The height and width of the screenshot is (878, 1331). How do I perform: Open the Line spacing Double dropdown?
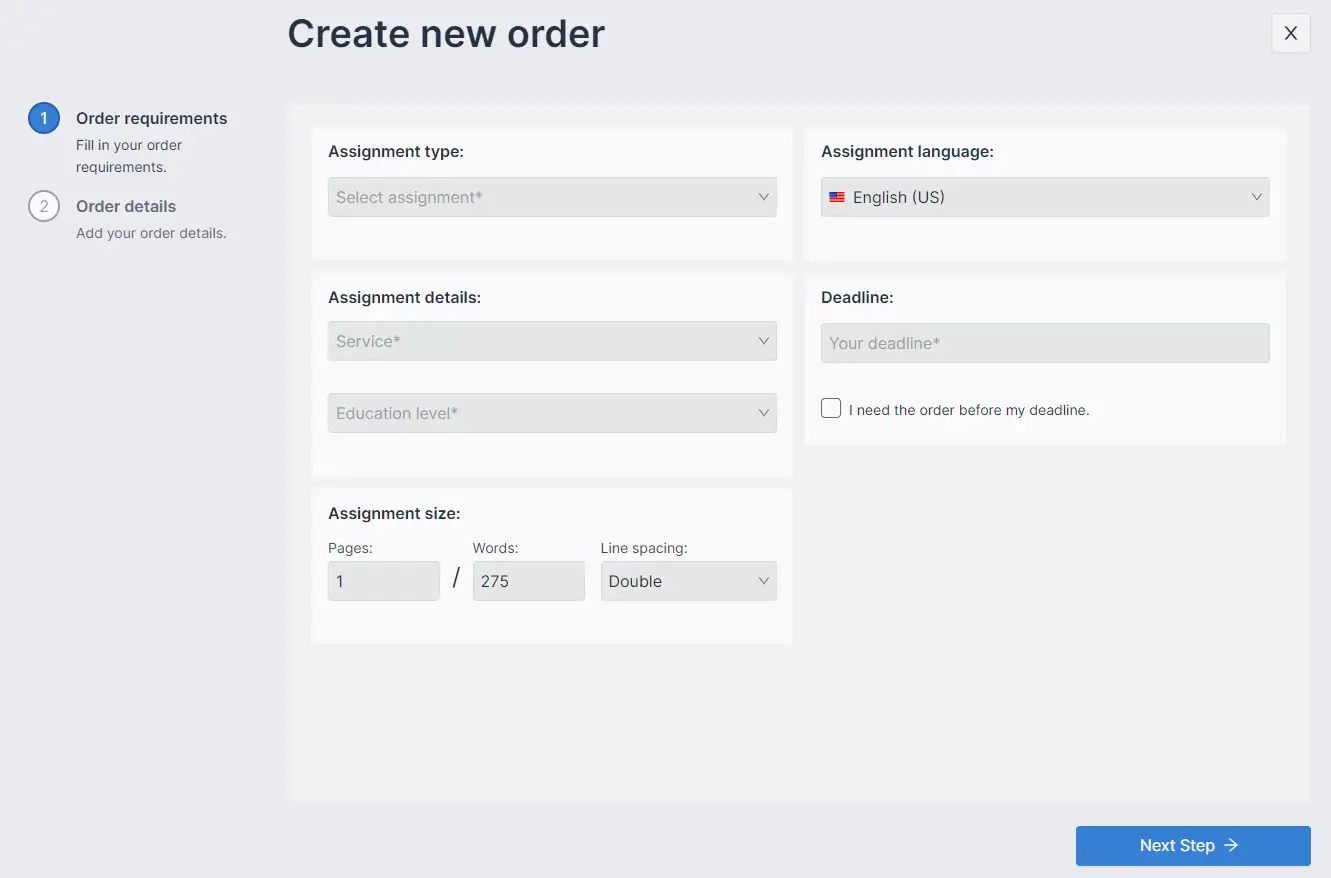[x=688, y=581]
